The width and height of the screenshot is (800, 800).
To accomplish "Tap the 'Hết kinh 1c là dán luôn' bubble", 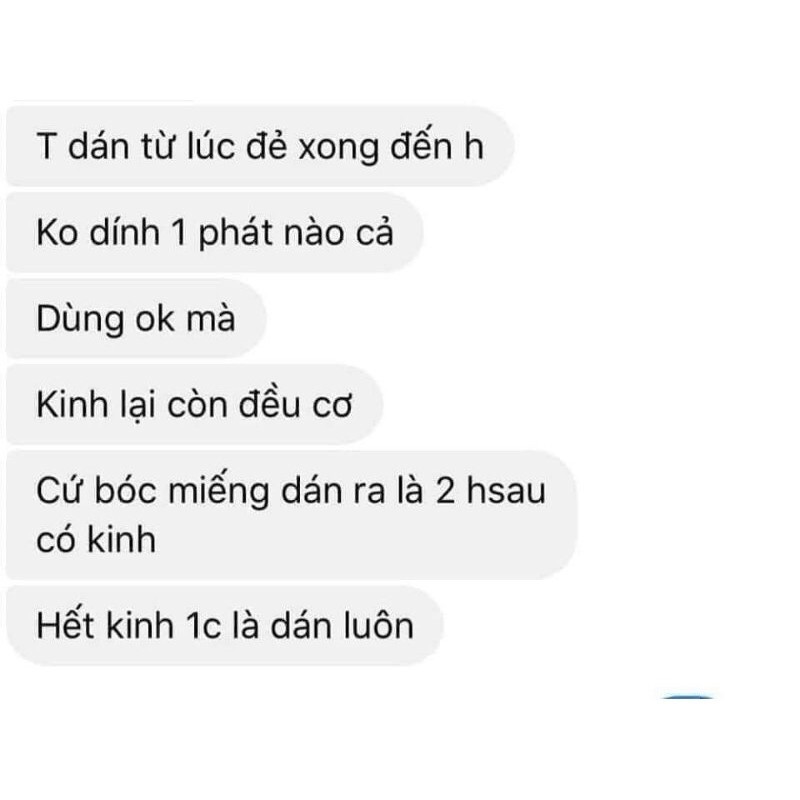I will [225, 626].
